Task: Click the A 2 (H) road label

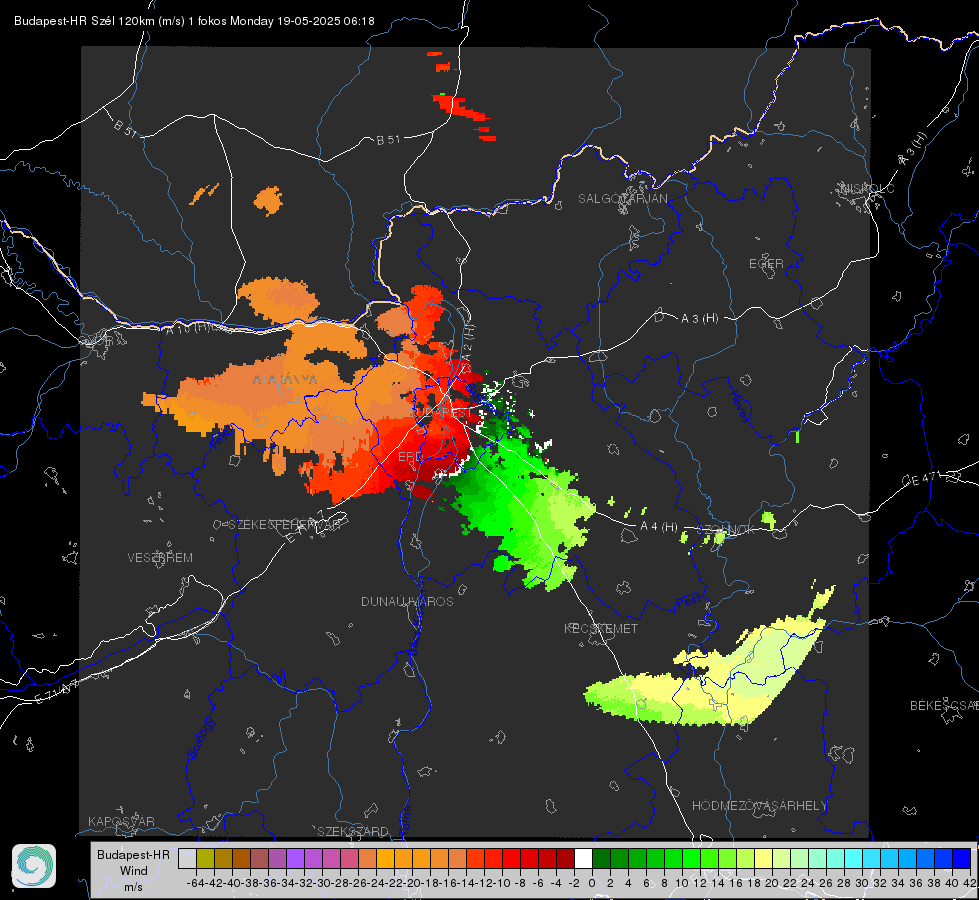Action: tap(469, 341)
